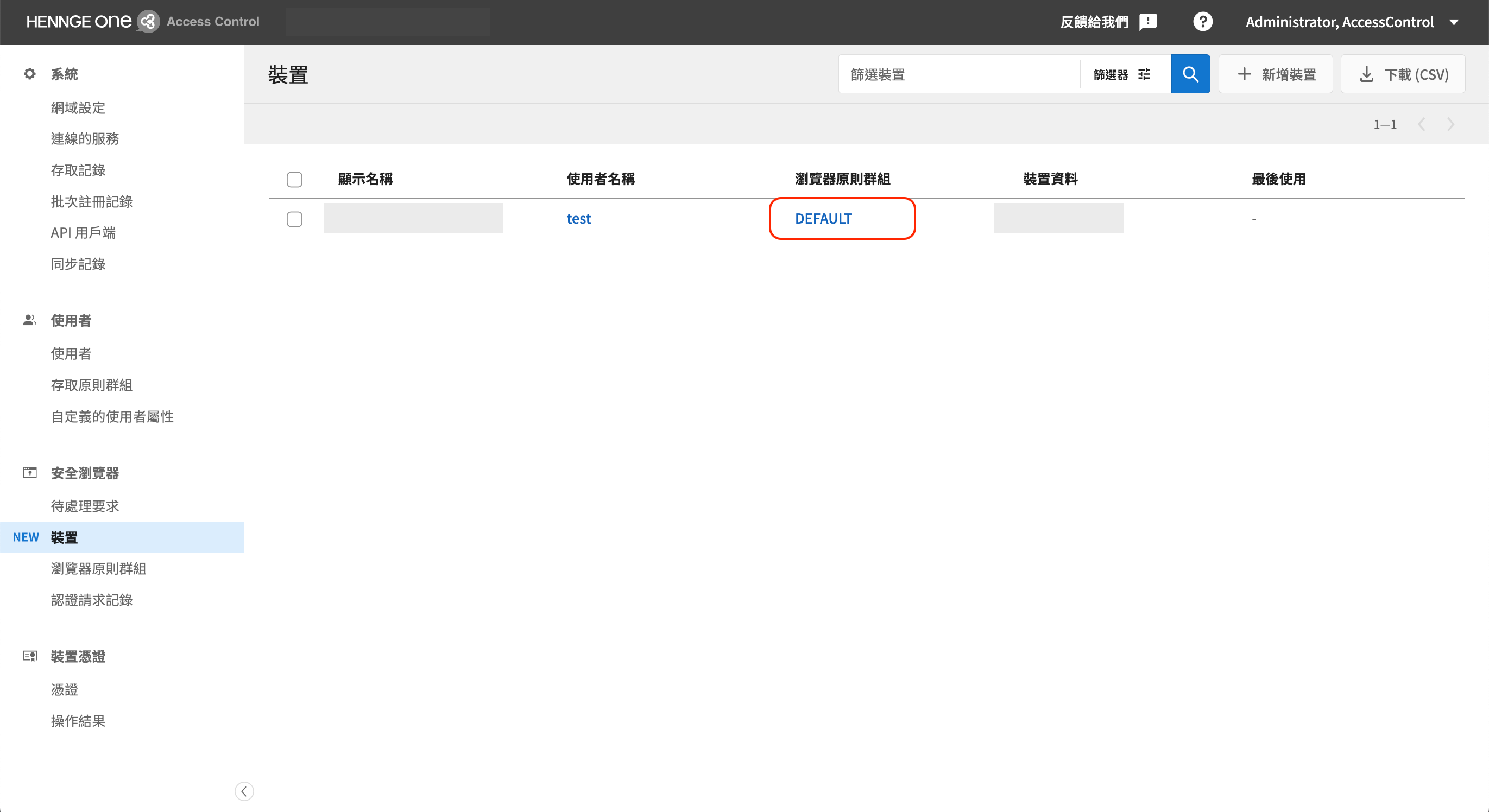Viewport: 1489px width, 812px height.
Task: Open 認證請求記錄 in the sidebar
Action: pos(92,600)
